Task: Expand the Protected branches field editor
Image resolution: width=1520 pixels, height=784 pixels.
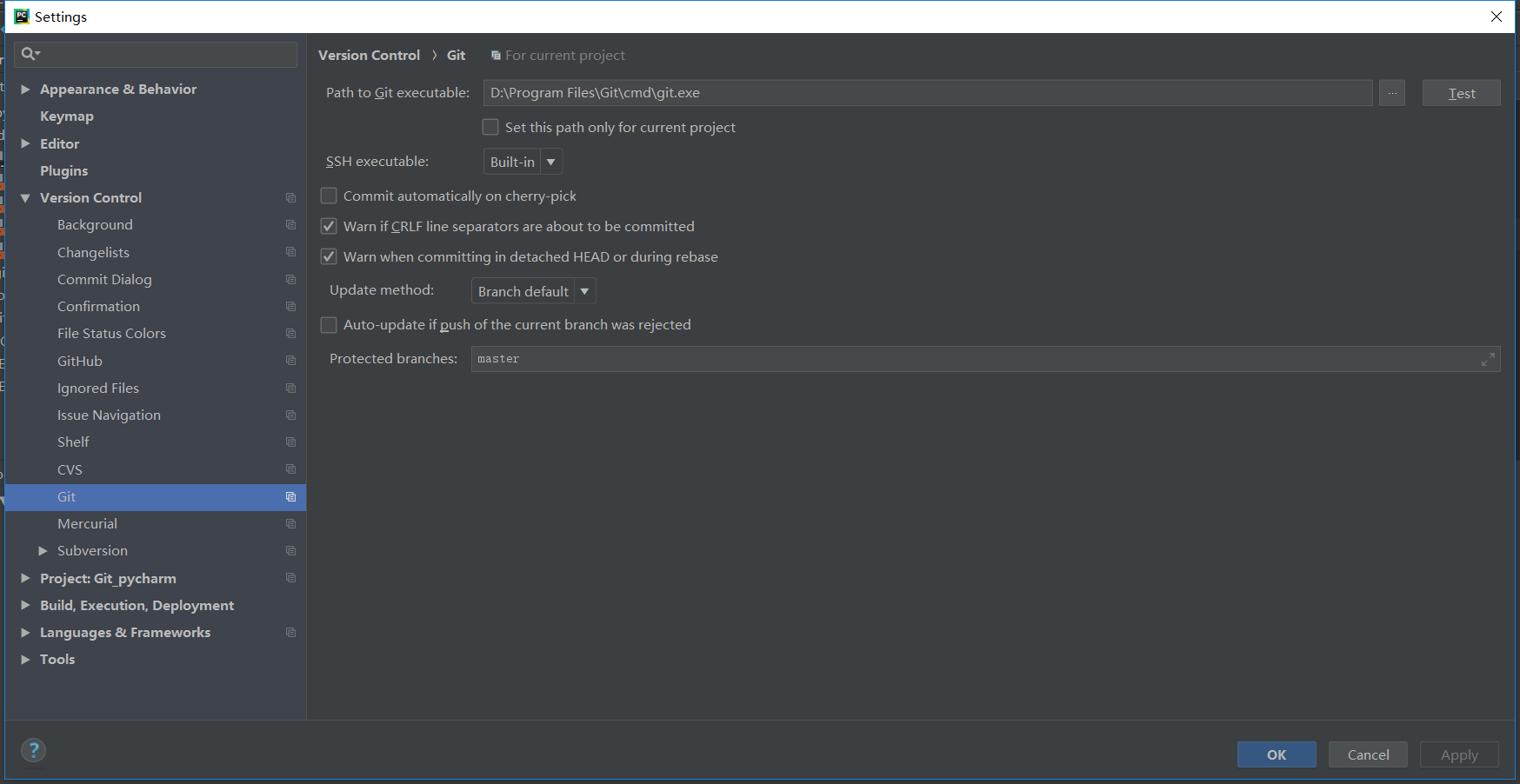Action: point(1488,359)
